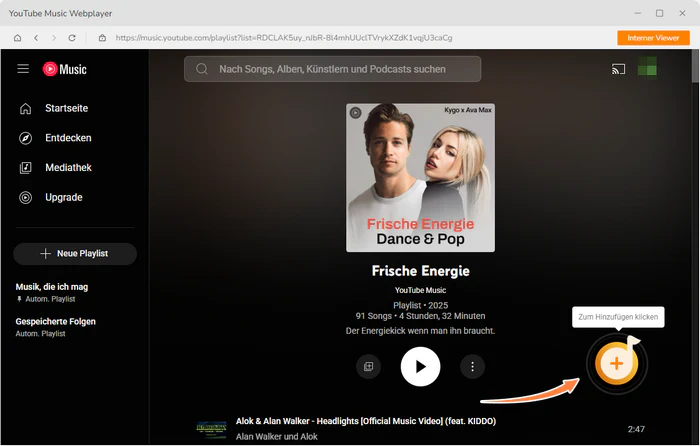Open the three-dot more options menu
700x446 pixels.
pos(472,367)
